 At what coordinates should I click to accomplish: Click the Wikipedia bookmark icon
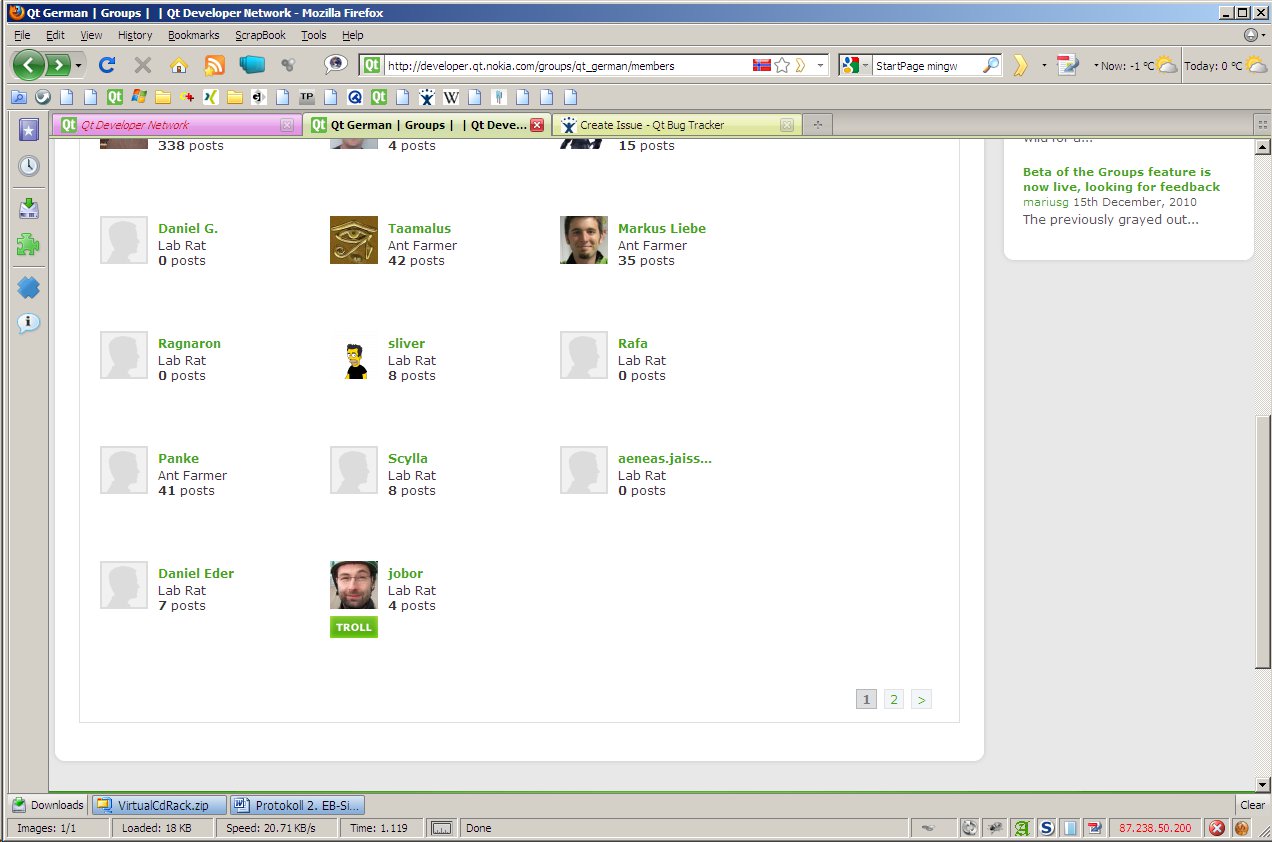451,97
